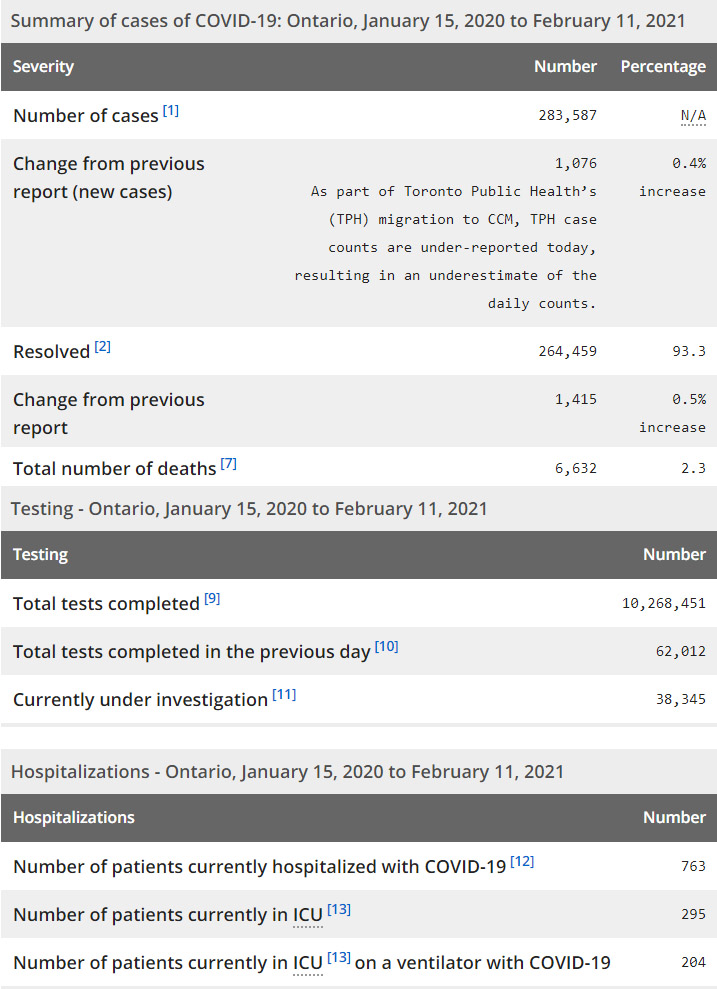Screen dimensions: 717x989
Task: Open footnote 2 next to Resolved
Action: tap(103, 347)
